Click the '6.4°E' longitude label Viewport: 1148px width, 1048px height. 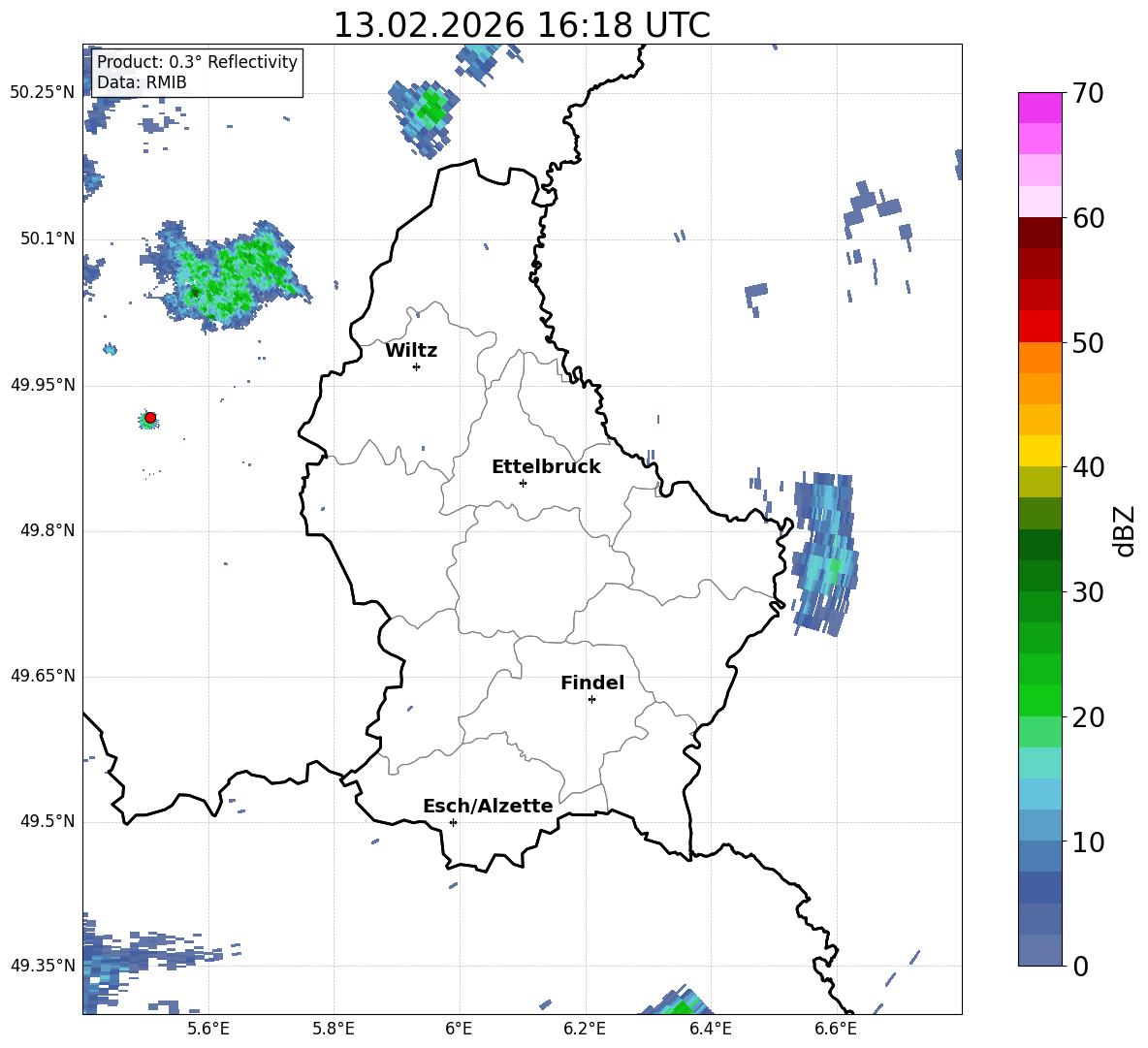710,1029
